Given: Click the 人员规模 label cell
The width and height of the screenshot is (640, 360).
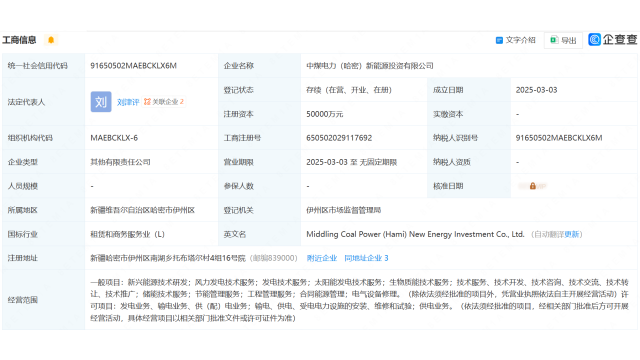Looking at the screenshot, I should click(43, 186).
